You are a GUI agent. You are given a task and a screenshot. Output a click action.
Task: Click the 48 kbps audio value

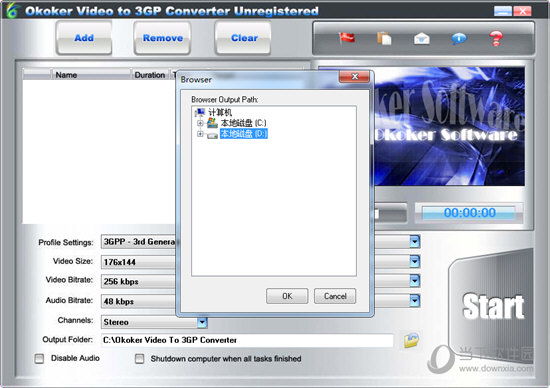(x=119, y=301)
